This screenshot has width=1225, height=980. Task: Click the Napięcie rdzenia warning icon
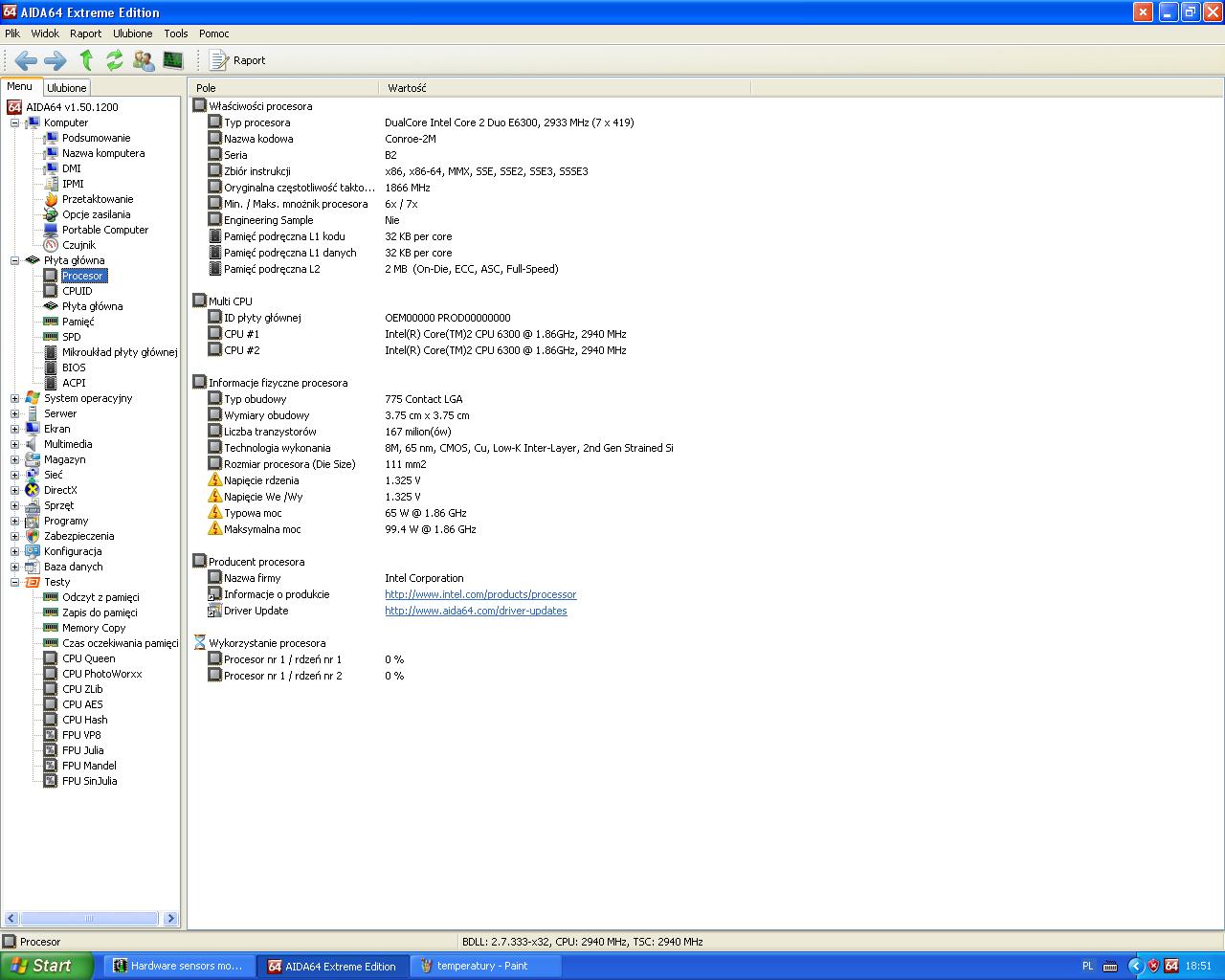coord(215,480)
